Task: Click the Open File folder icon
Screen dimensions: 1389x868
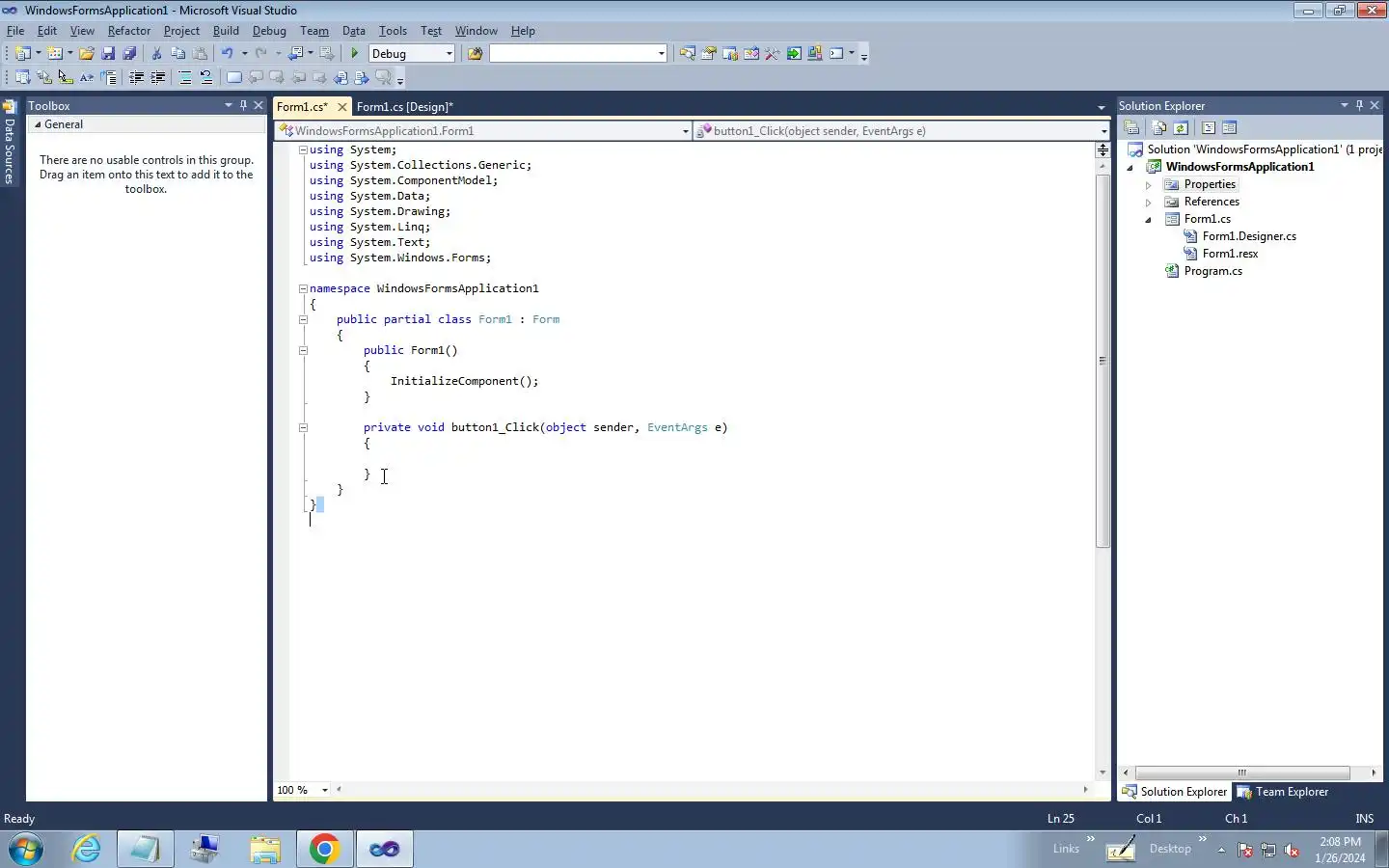Action: tap(87, 54)
